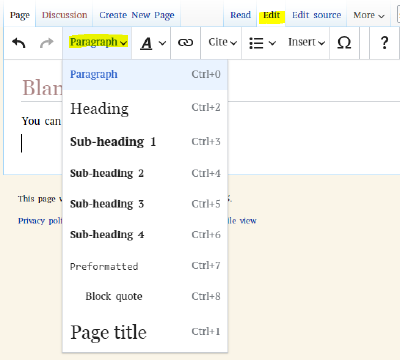The height and width of the screenshot is (360, 400).
Task: Select Sub-heading 1 format
Action: point(145,142)
